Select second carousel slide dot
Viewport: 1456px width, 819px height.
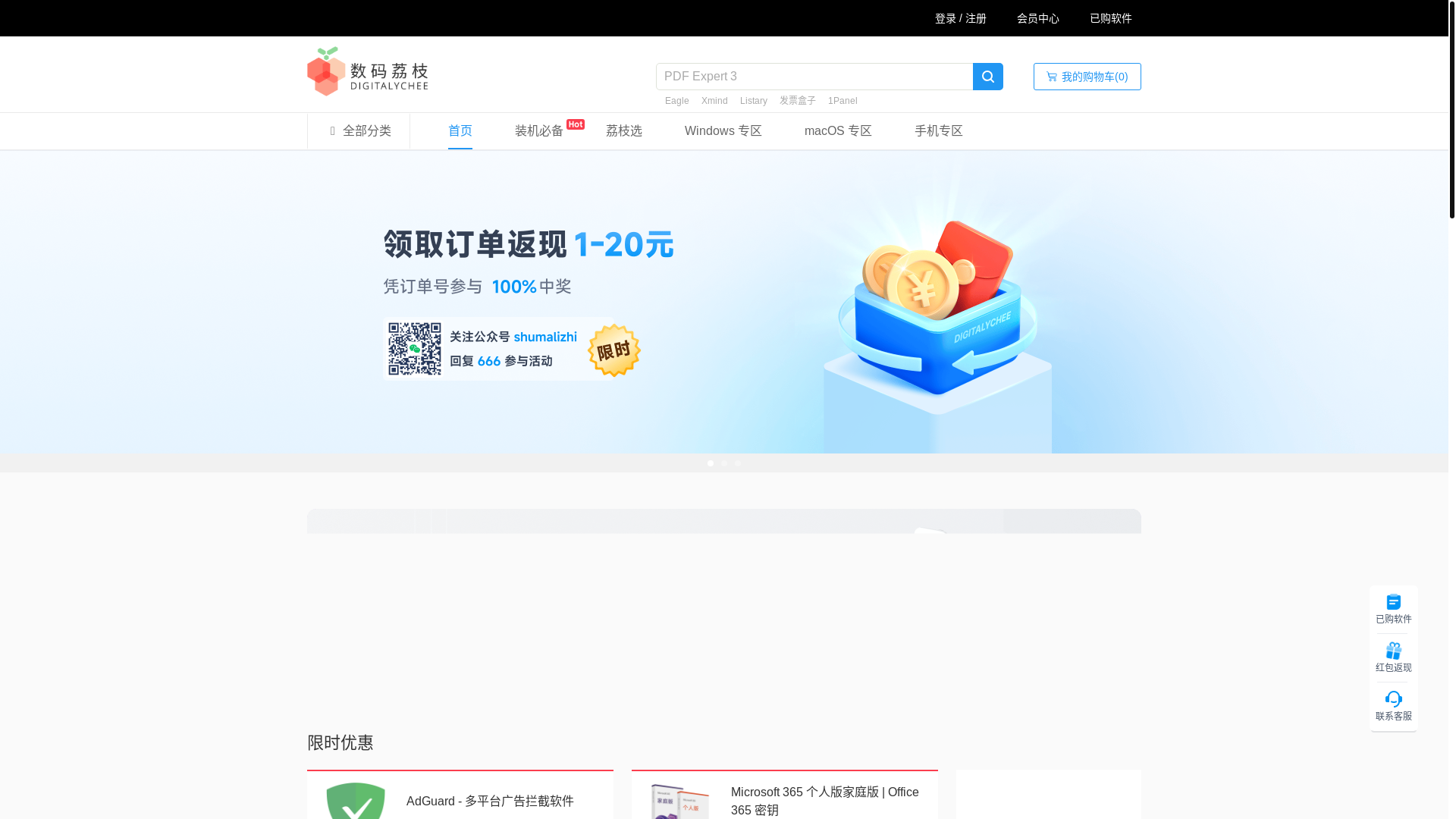[x=724, y=463]
